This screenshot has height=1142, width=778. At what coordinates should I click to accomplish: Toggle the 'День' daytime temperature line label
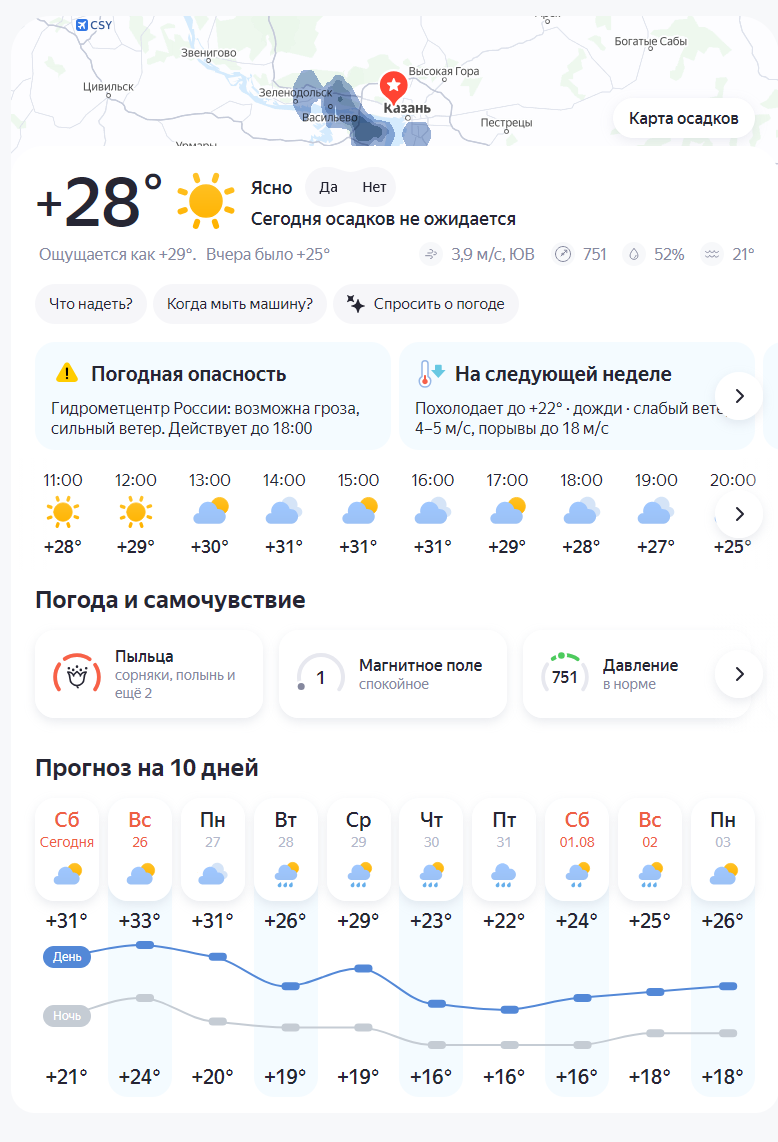67,956
